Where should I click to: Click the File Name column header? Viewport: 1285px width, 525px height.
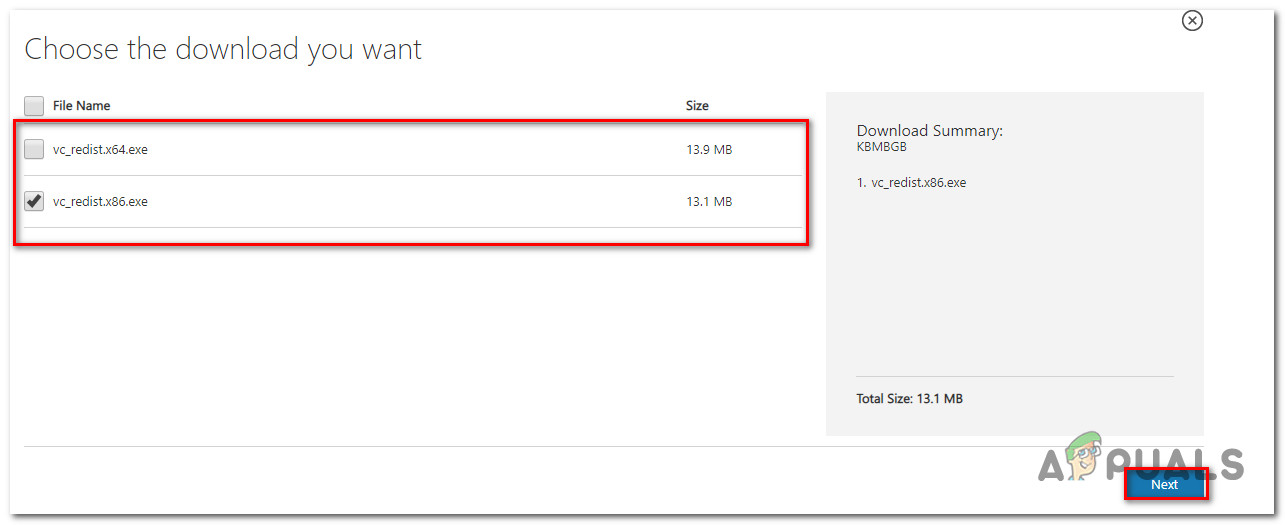point(81,106)
